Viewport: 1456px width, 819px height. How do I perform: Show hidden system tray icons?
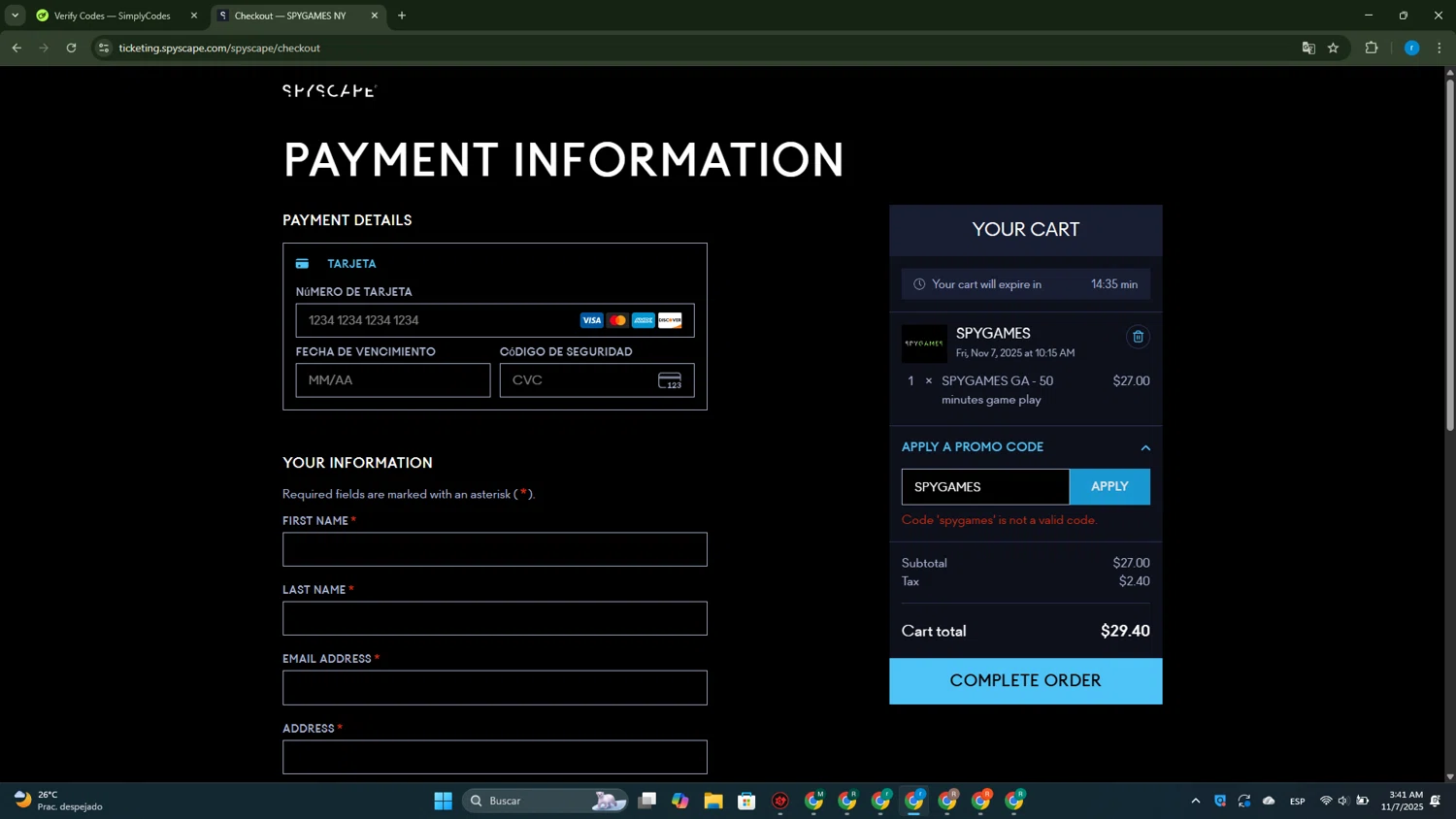click(1195, 801)
